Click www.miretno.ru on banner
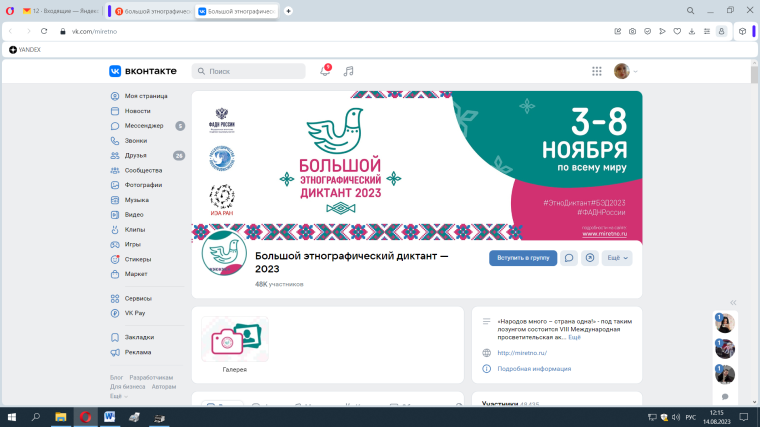Viewport: 760px width, 427px height. (x=604, y=234)
